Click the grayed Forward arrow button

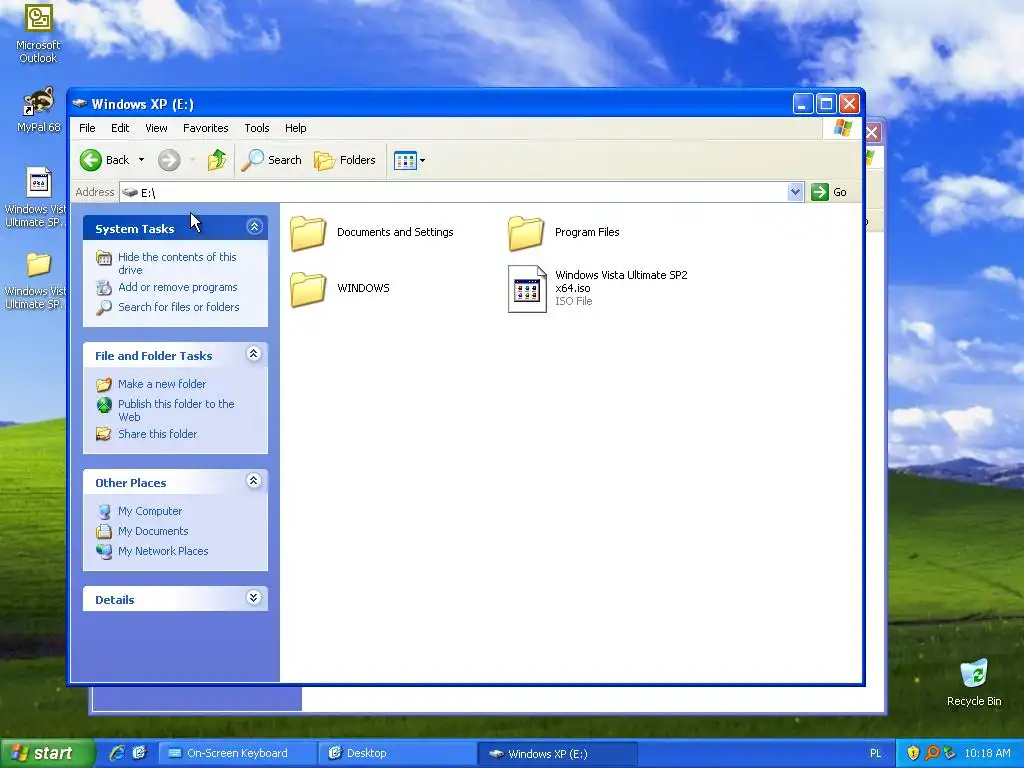coord(169,160)
